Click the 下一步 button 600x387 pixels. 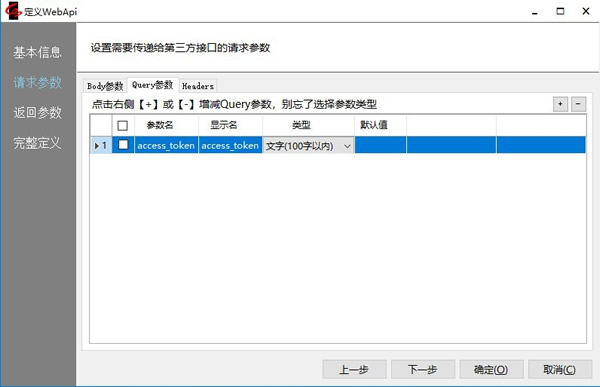423,369
